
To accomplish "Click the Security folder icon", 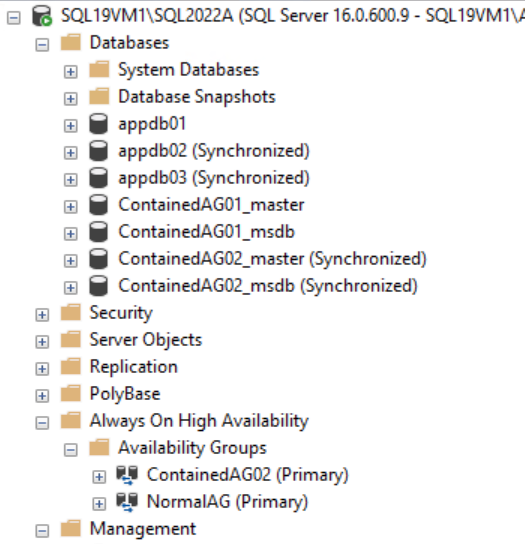I will [x=71, y=312].
